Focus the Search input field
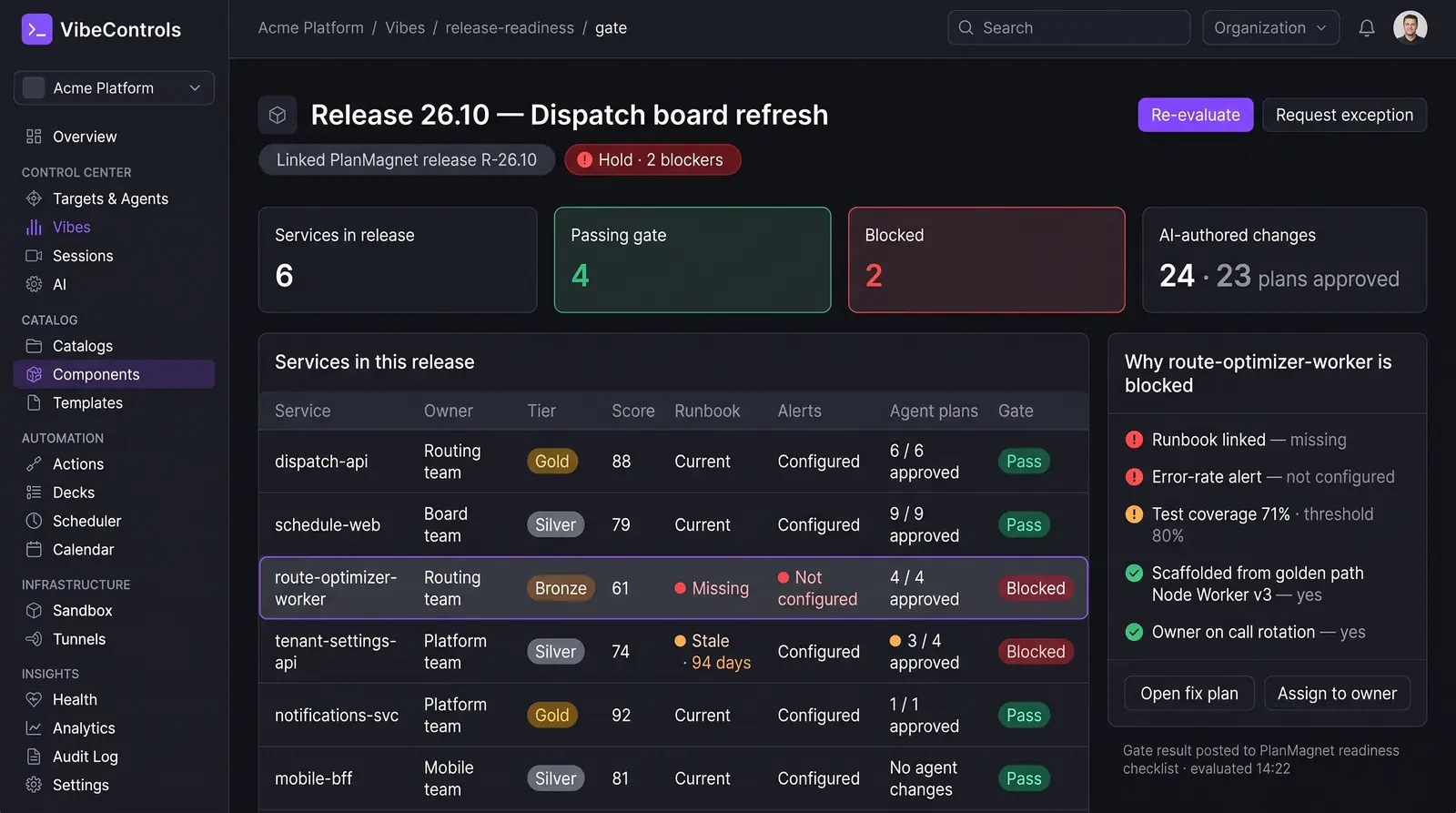 pyautogui.click(x=1069, y=28)
